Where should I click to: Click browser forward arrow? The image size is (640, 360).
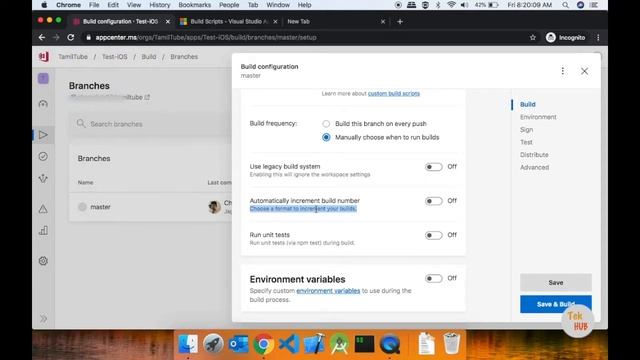coord(56,38)
